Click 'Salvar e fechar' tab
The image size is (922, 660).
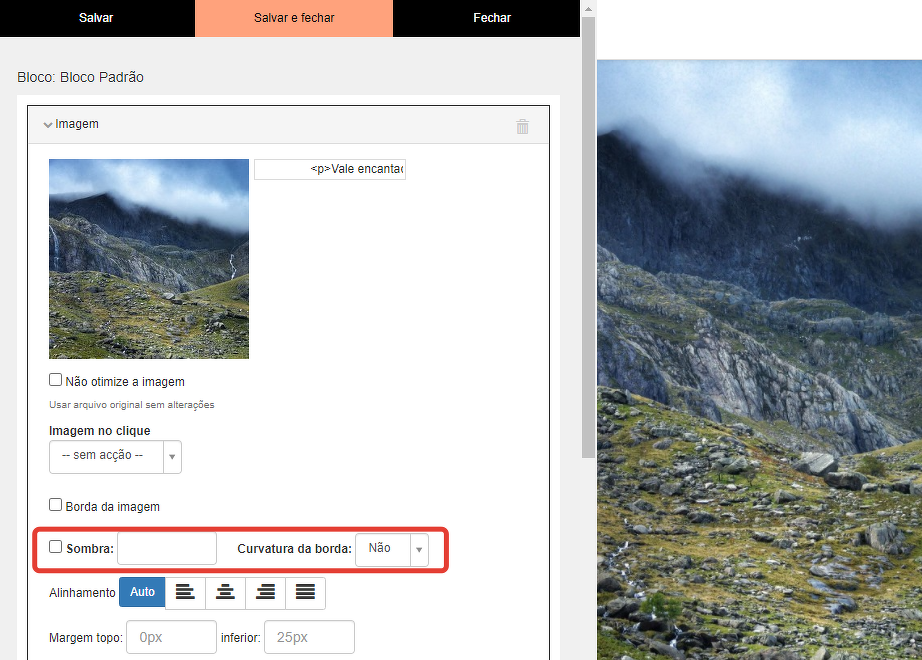294,18
